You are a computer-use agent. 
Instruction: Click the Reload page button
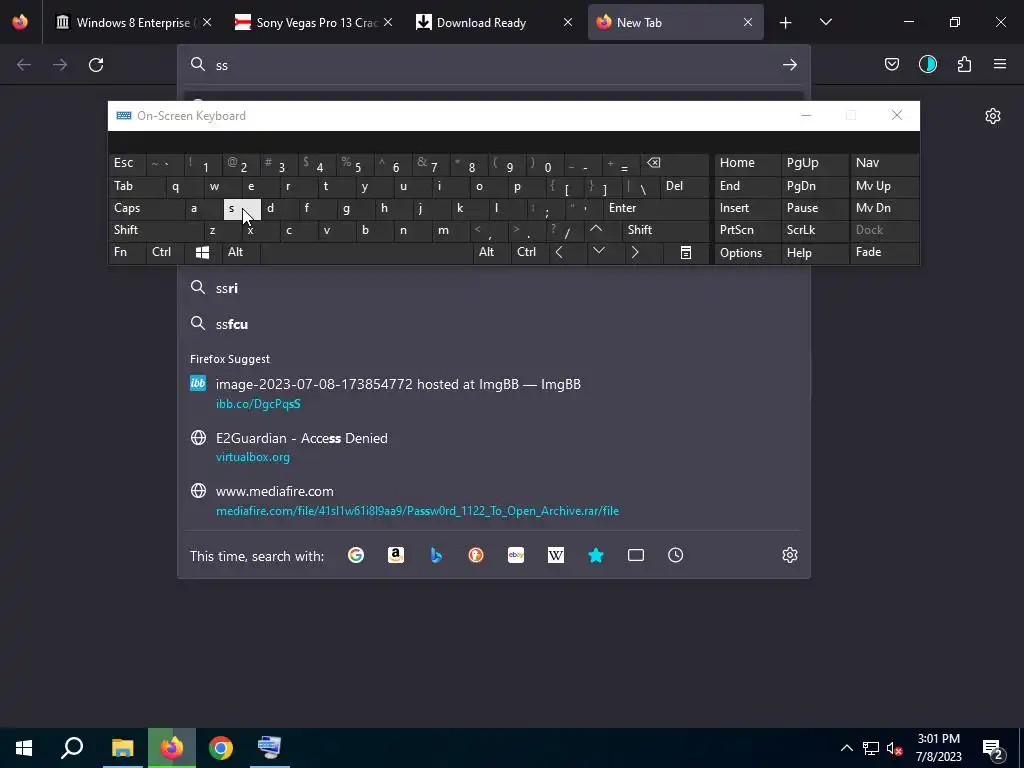[96, 65]
